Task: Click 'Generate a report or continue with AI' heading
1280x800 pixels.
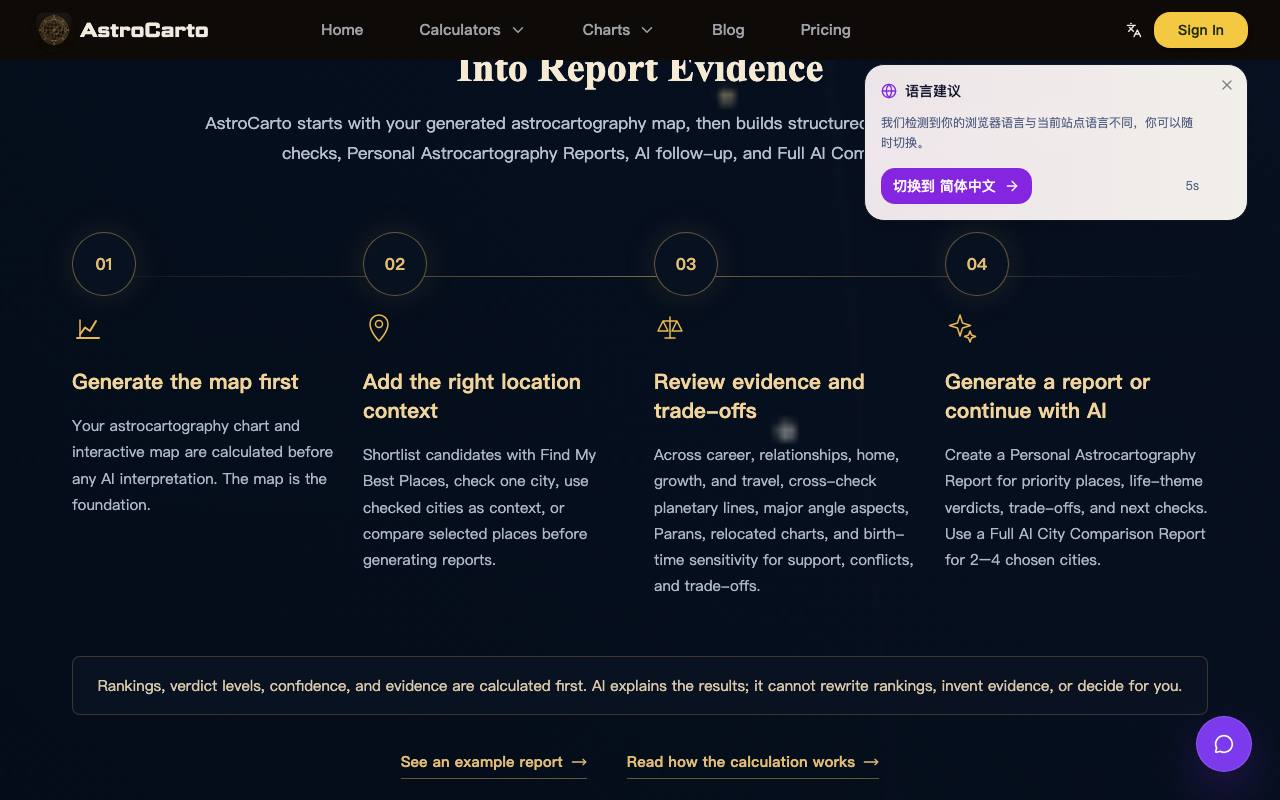Action: pyautogui.click(x=1047, y=396)
